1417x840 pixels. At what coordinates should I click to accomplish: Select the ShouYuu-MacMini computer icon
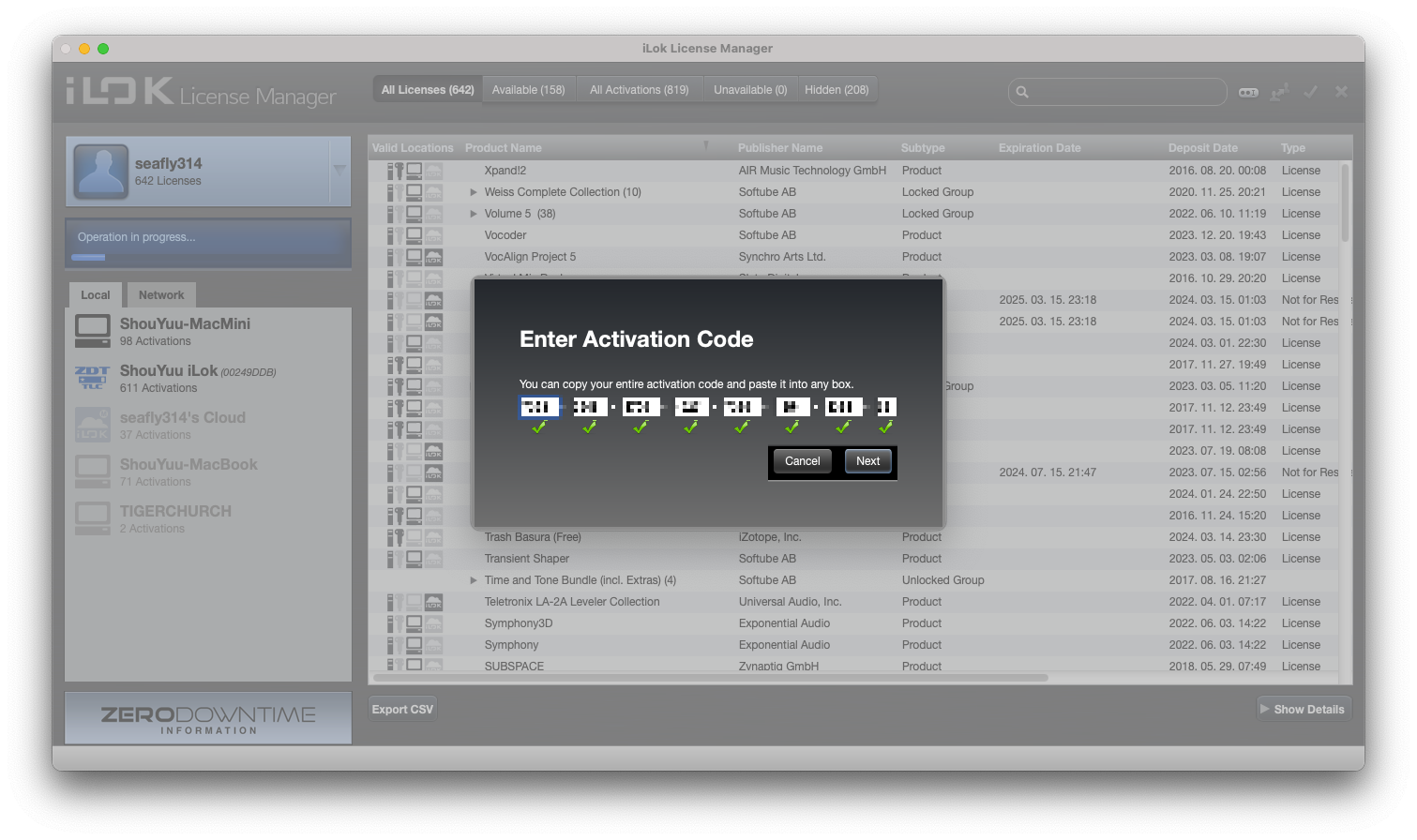coord(93,331)
